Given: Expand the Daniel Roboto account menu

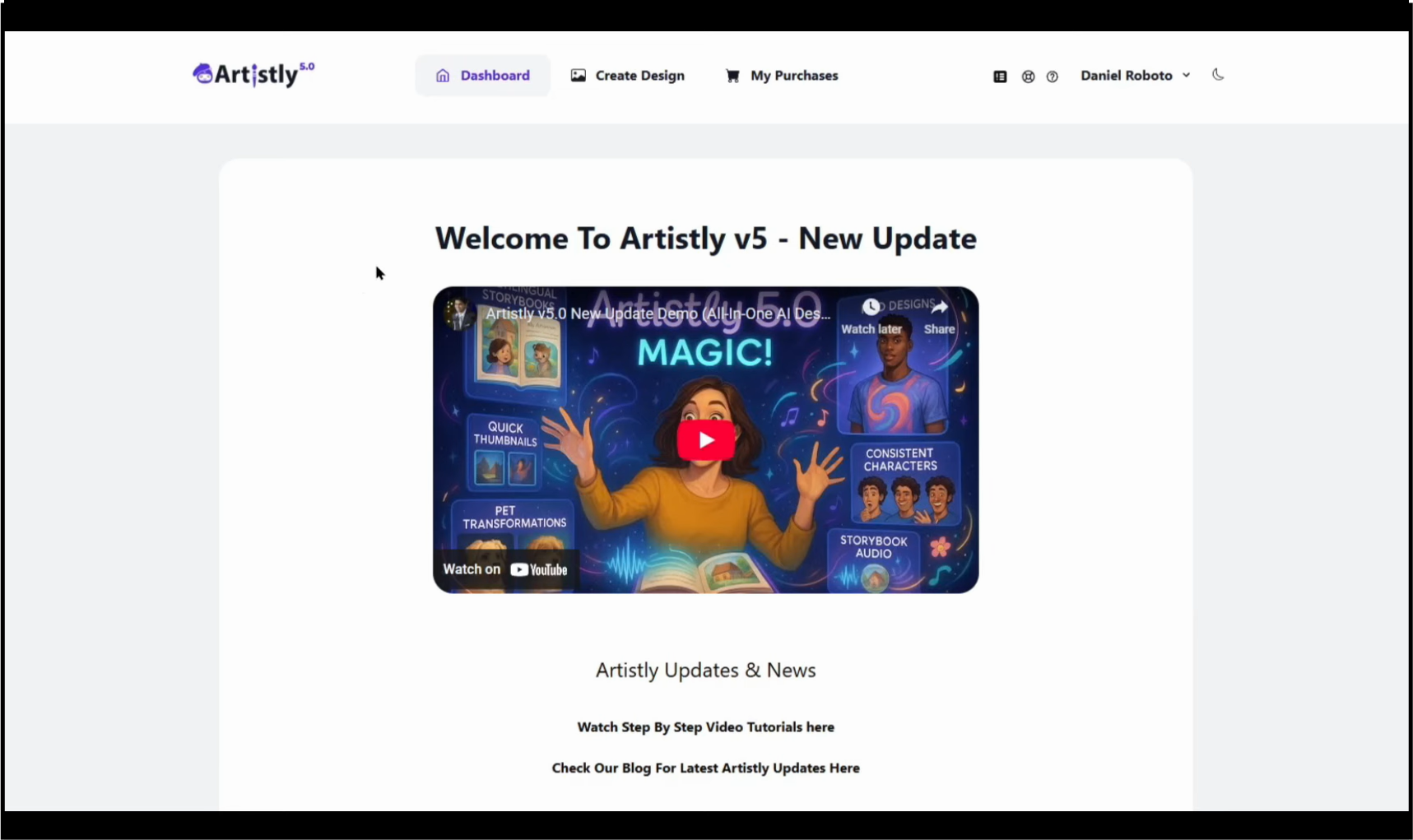Looking at the screenshot, I should (x=1135, y=76).
